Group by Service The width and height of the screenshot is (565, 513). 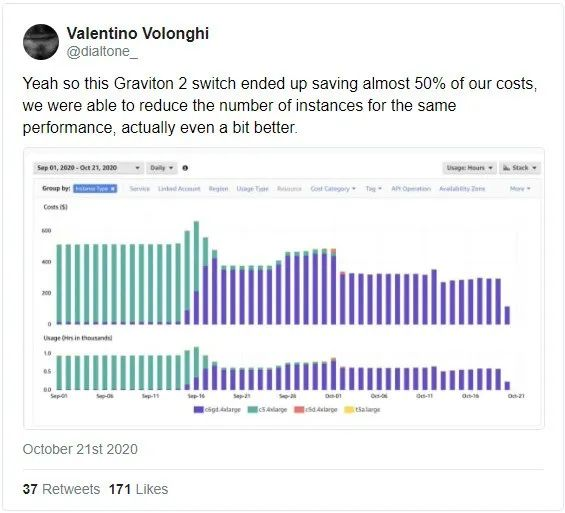[x=139, y=188]
